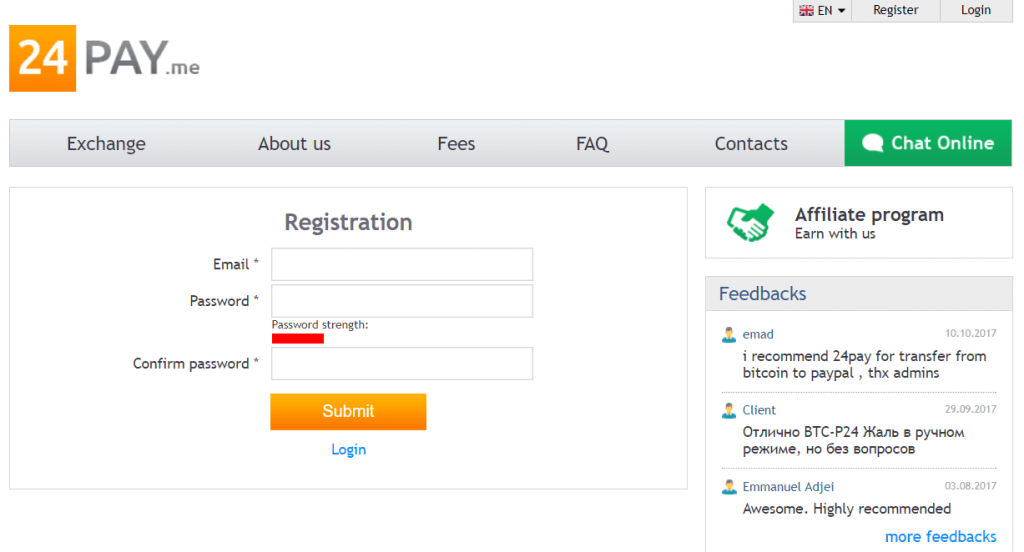Open the more feedbacks link
Viewport: 1024px width, 552px height.
coord(940,536)
